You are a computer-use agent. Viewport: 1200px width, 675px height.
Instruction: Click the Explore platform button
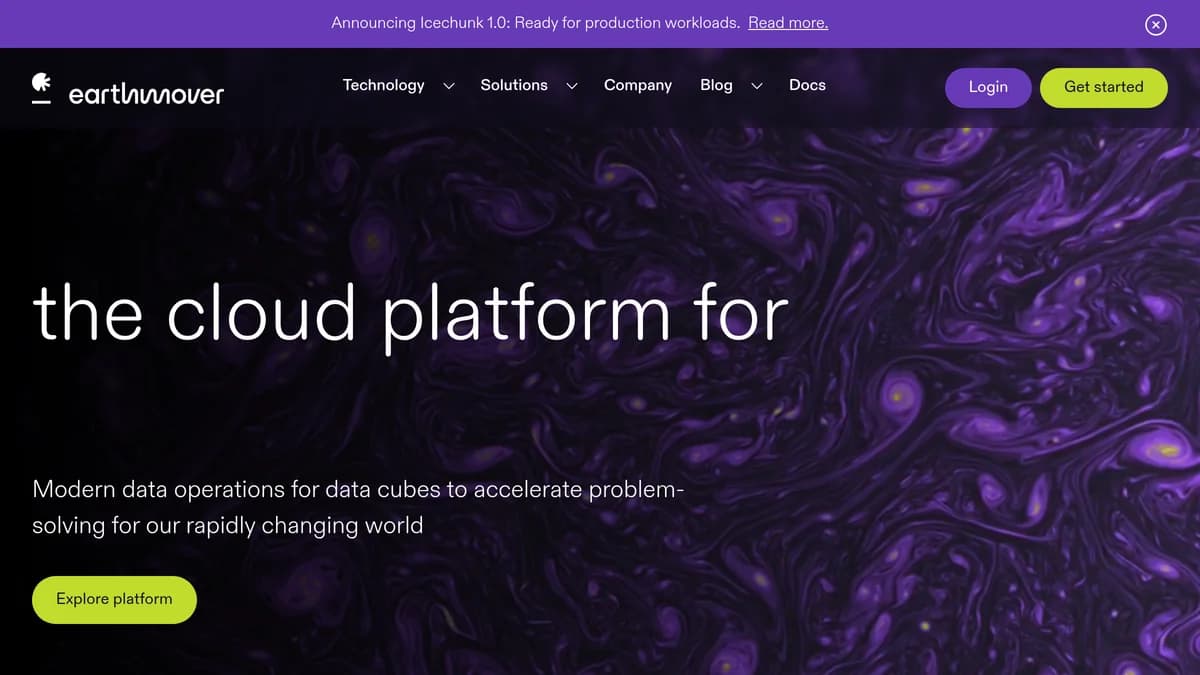114,599
